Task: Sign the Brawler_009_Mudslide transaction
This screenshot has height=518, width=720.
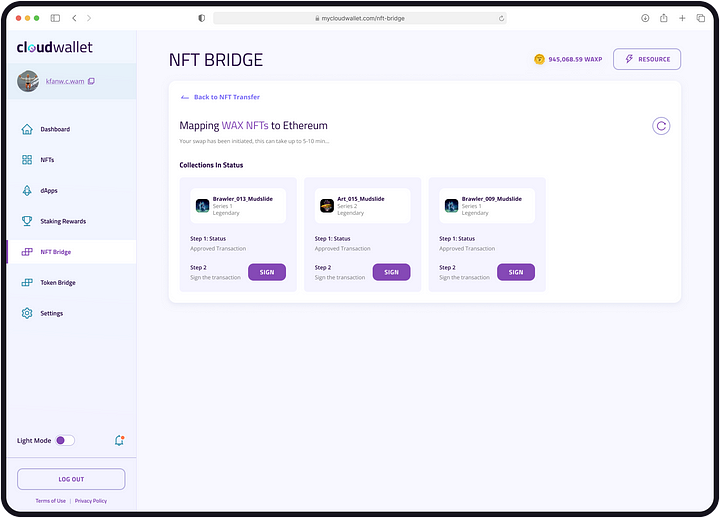Action: [516, 272]
